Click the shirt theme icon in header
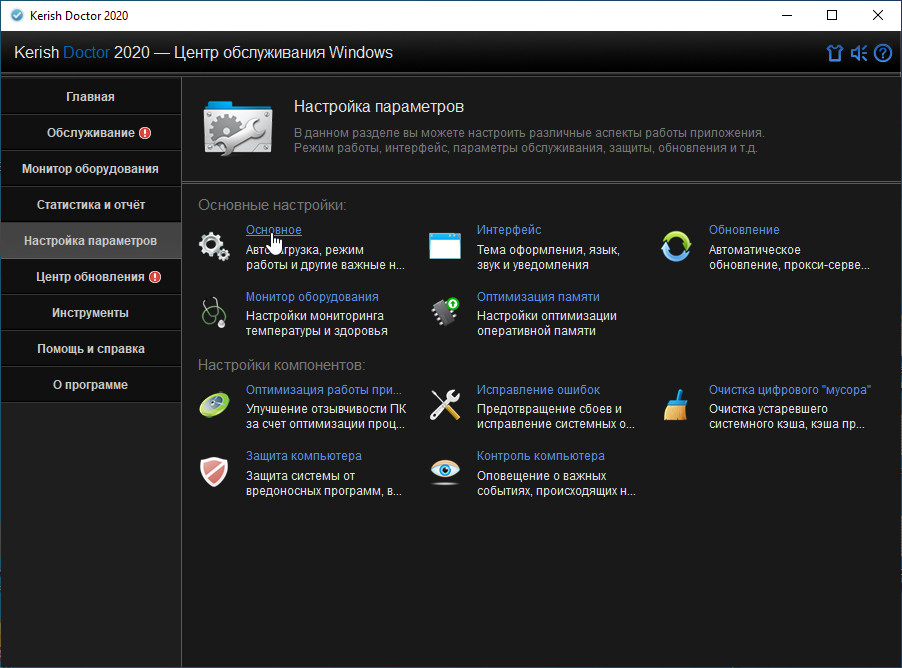This screenshot has width=902, height=668. pyautogui.click(x=835, y=53)
